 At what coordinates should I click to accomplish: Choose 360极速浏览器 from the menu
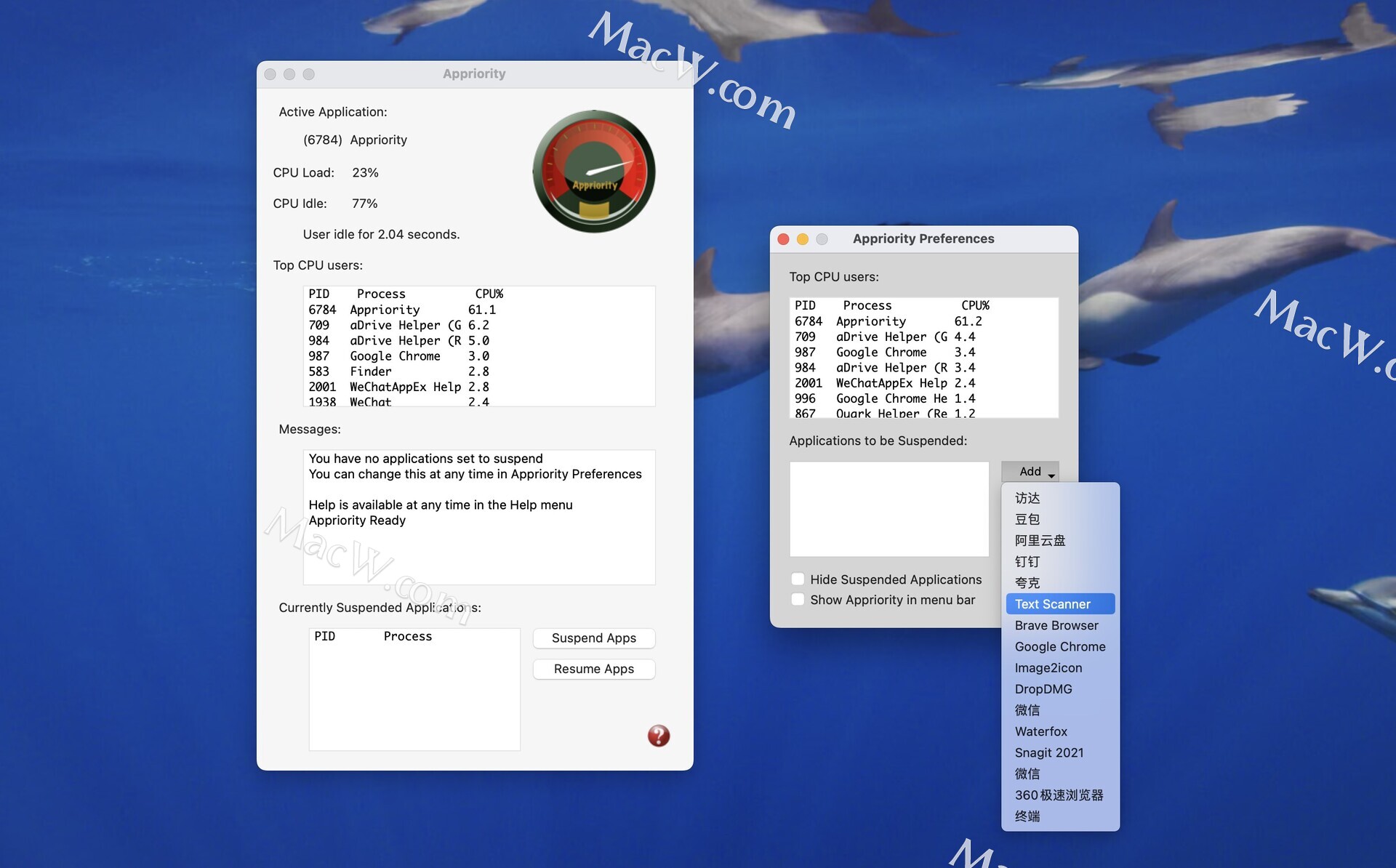(1060, 795)
